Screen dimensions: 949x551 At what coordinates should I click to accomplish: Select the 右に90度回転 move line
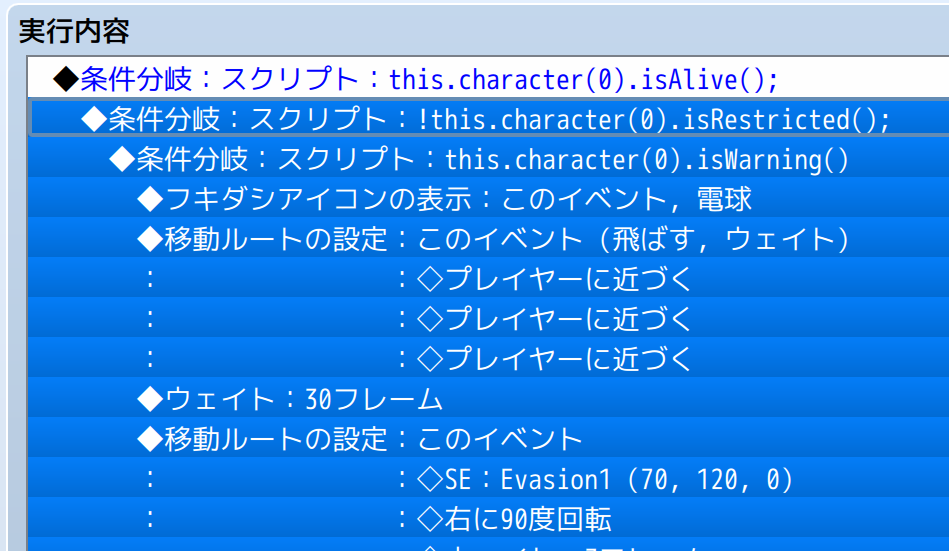[x=514, y=519]
